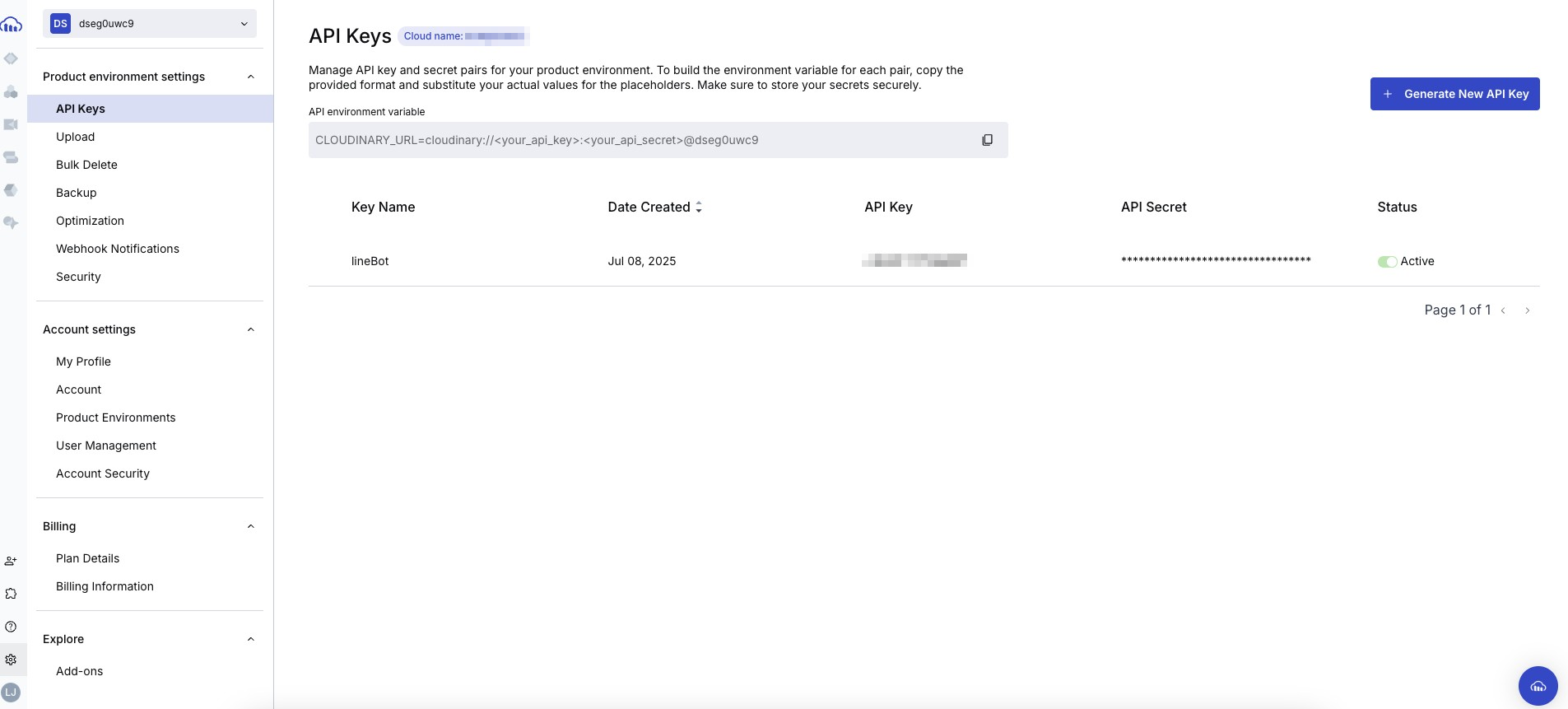This screenshot has width=1568, height=709.
Task: Go to the next page arrow
Action: click(1528, 310)
